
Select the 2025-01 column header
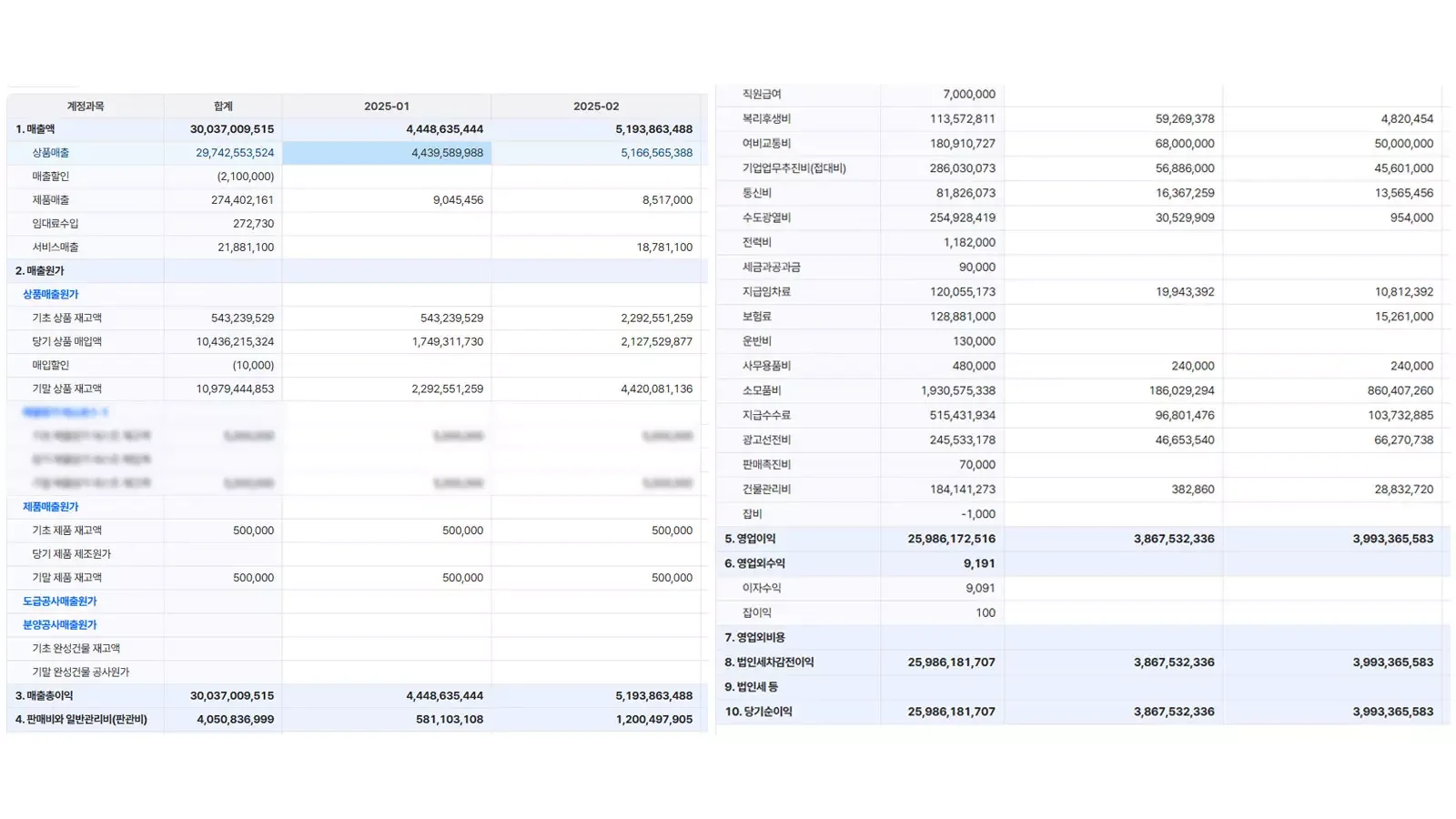(x=387, y=106)
